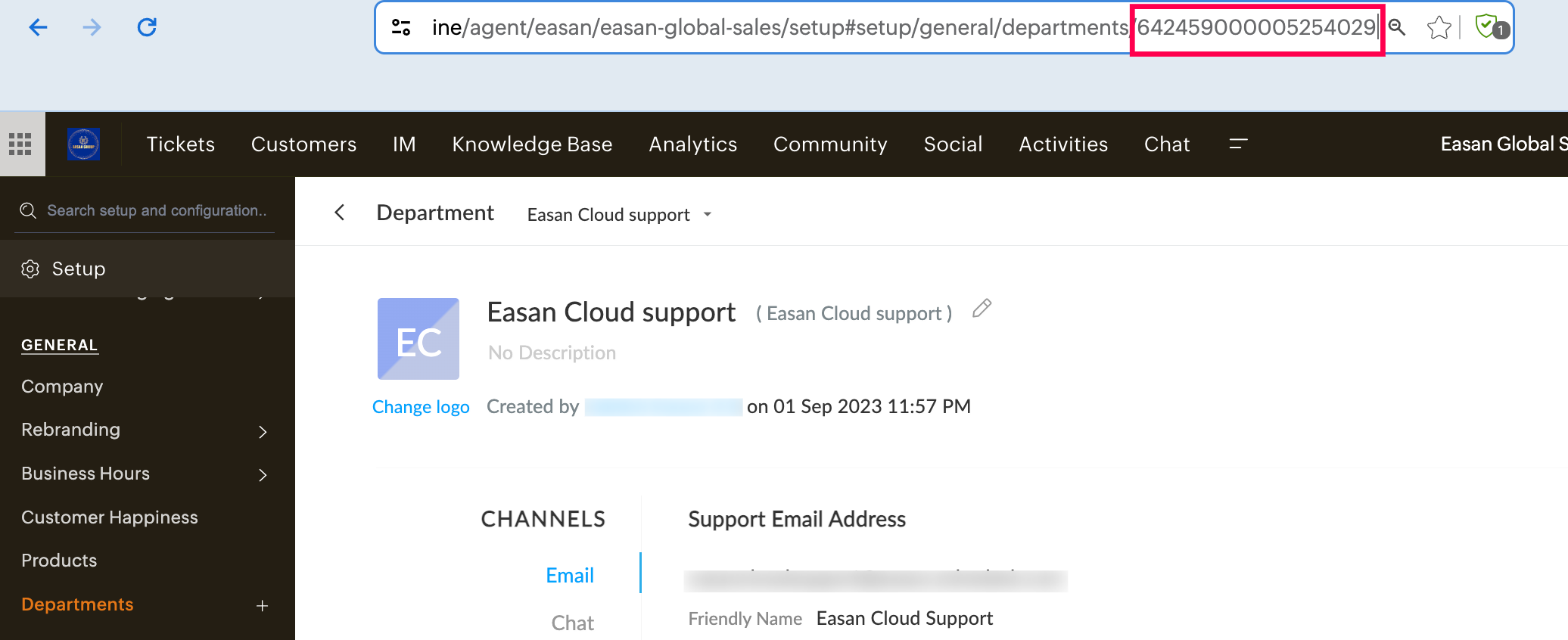This screenshot has height=640, width=1568.
Task: Go back using the Department back chevron
Action: pos(340,213)
